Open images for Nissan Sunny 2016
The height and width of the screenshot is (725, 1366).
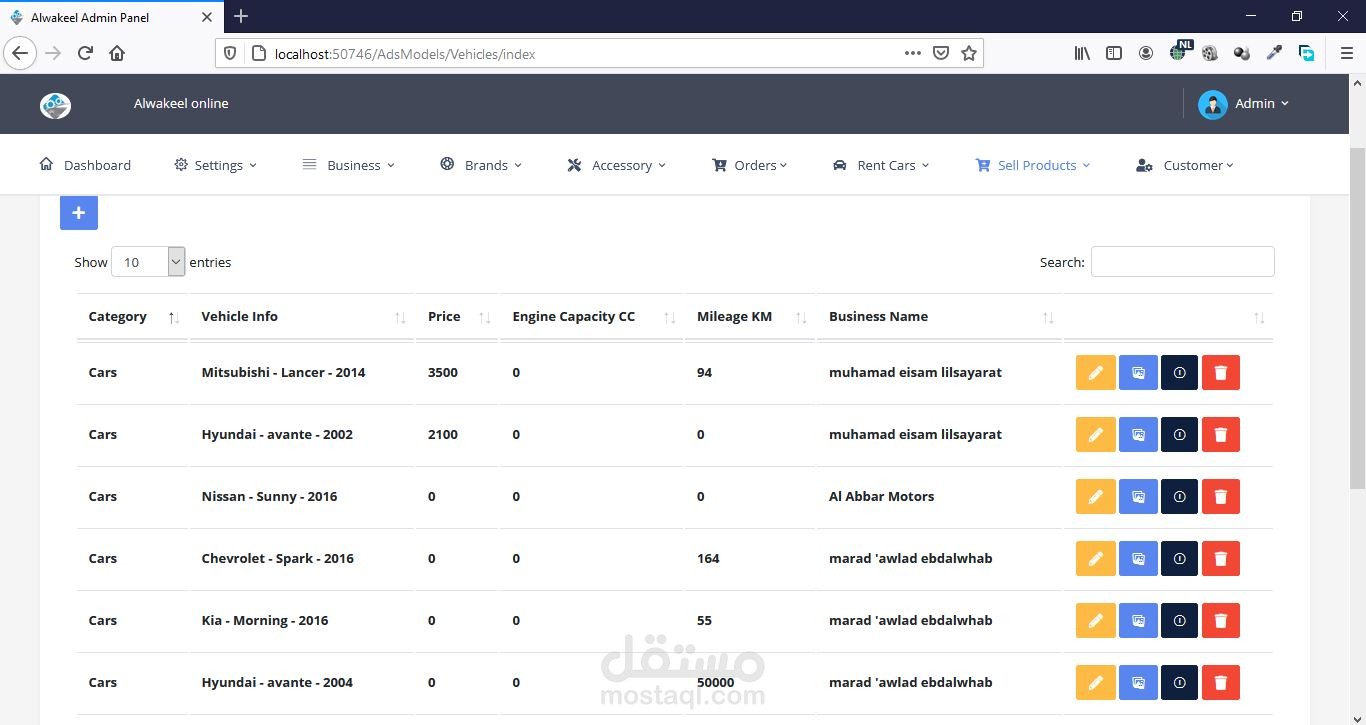click(x=1138, y=496)
